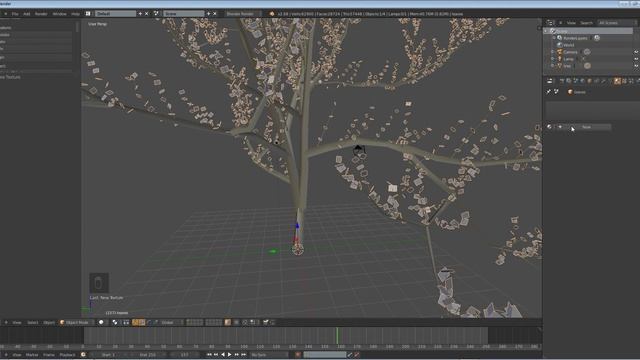Viewport: 640px width, 360px height.
Task: Click the Blender logo in info header
Action: point(272,14)
